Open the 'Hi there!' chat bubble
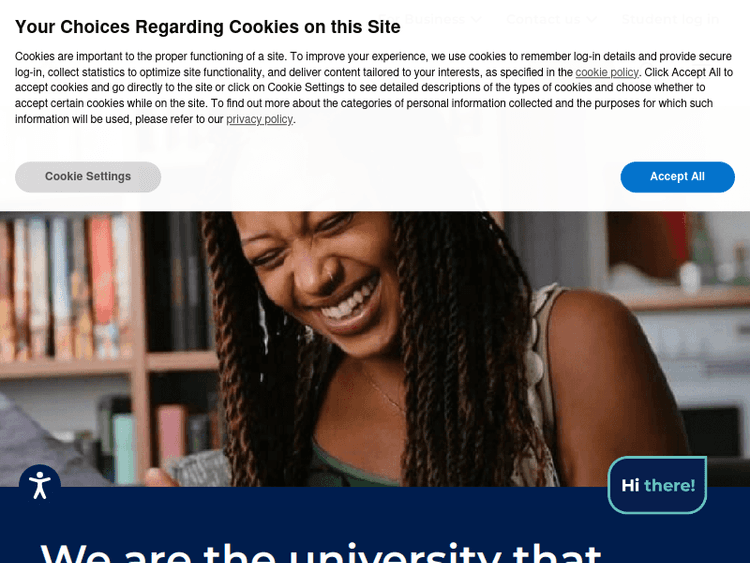Viewport: 750px width, 563px height. (x=657, y=485)
